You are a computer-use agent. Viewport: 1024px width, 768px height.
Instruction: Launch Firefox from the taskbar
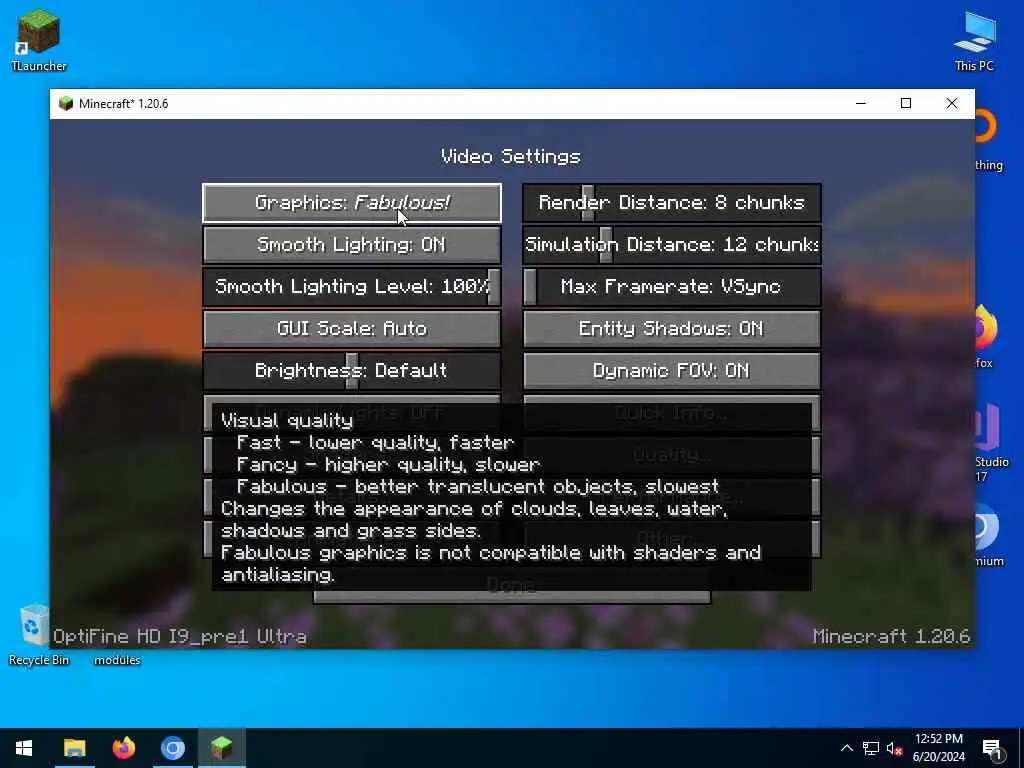point(123,748)
